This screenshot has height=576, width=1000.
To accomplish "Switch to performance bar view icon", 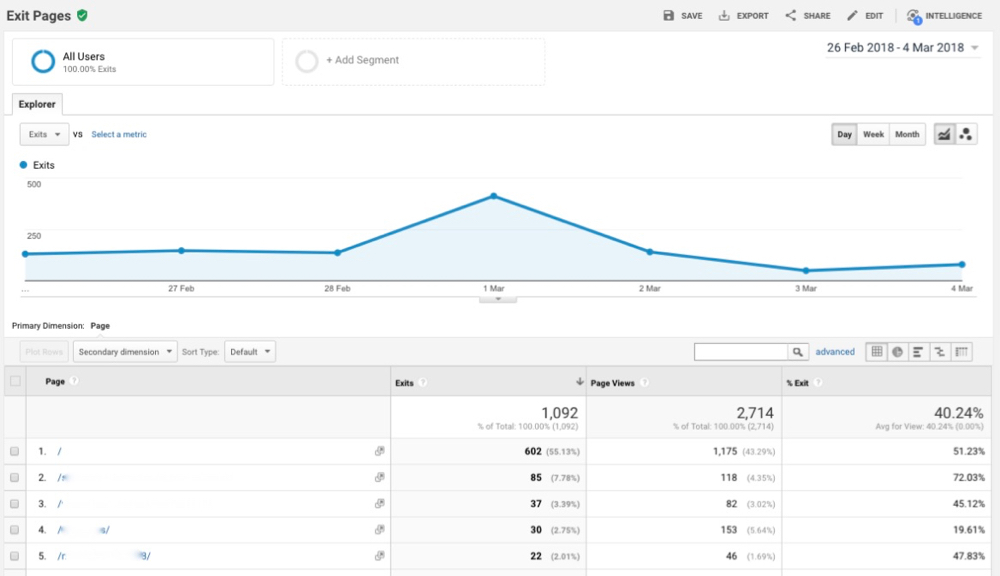I will 919,352.
